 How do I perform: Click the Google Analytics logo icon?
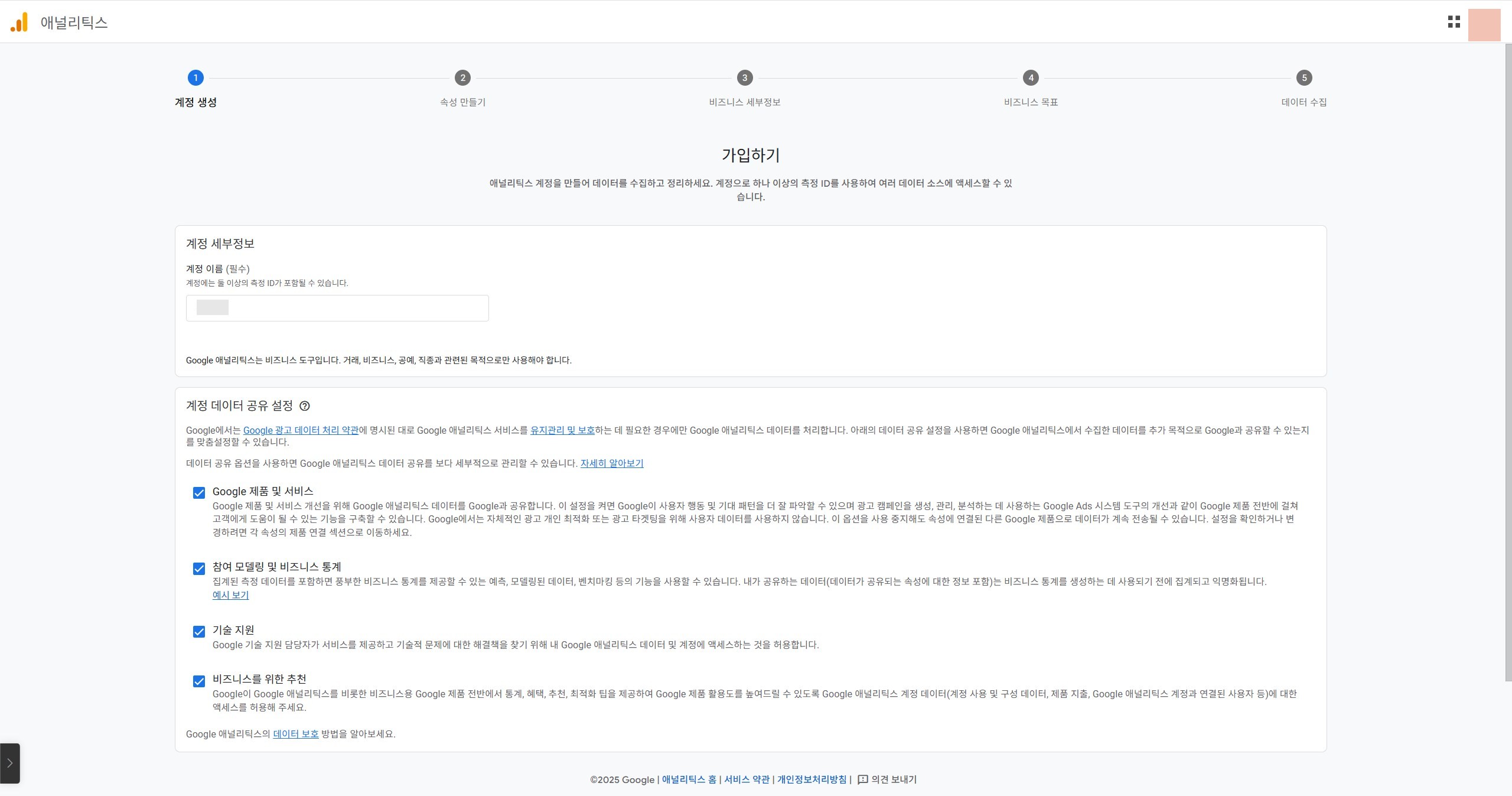[x=19, y=22]
